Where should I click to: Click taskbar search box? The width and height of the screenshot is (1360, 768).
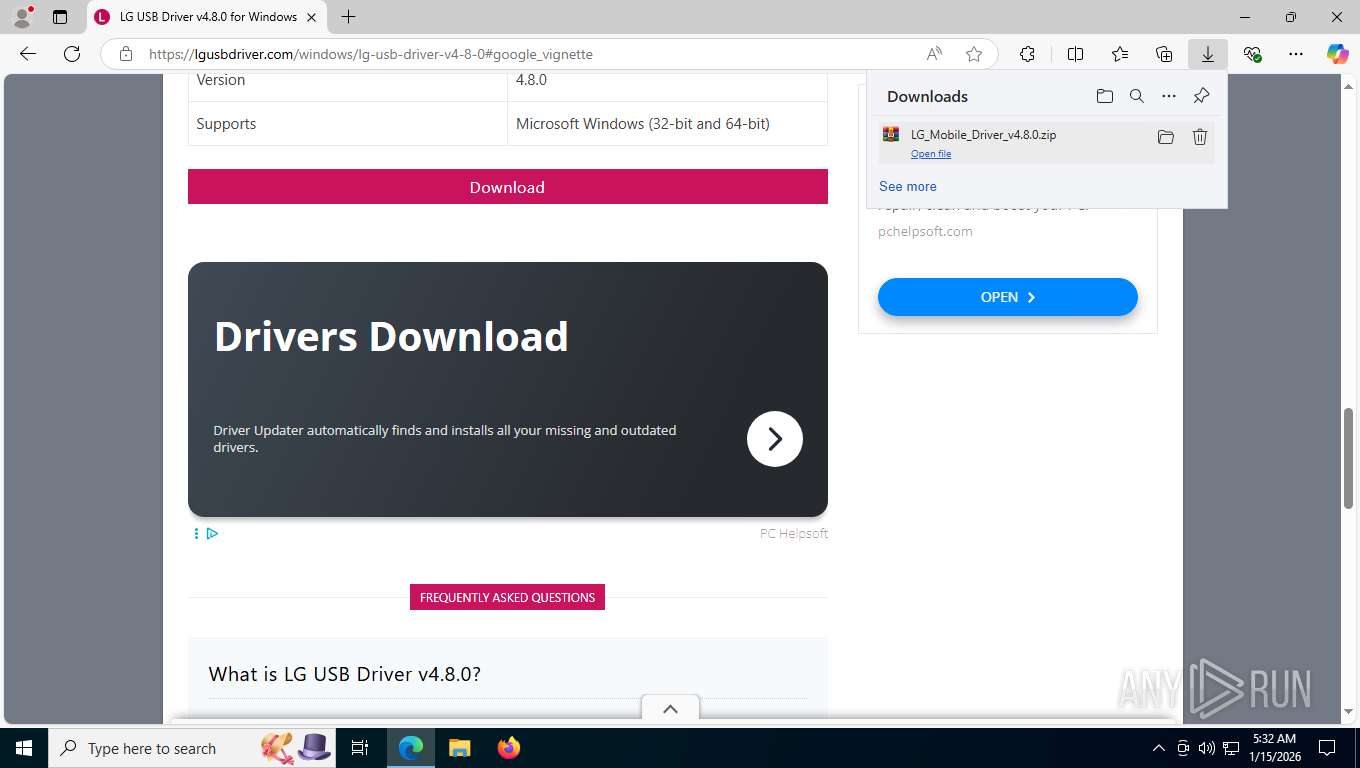[193, 748]
